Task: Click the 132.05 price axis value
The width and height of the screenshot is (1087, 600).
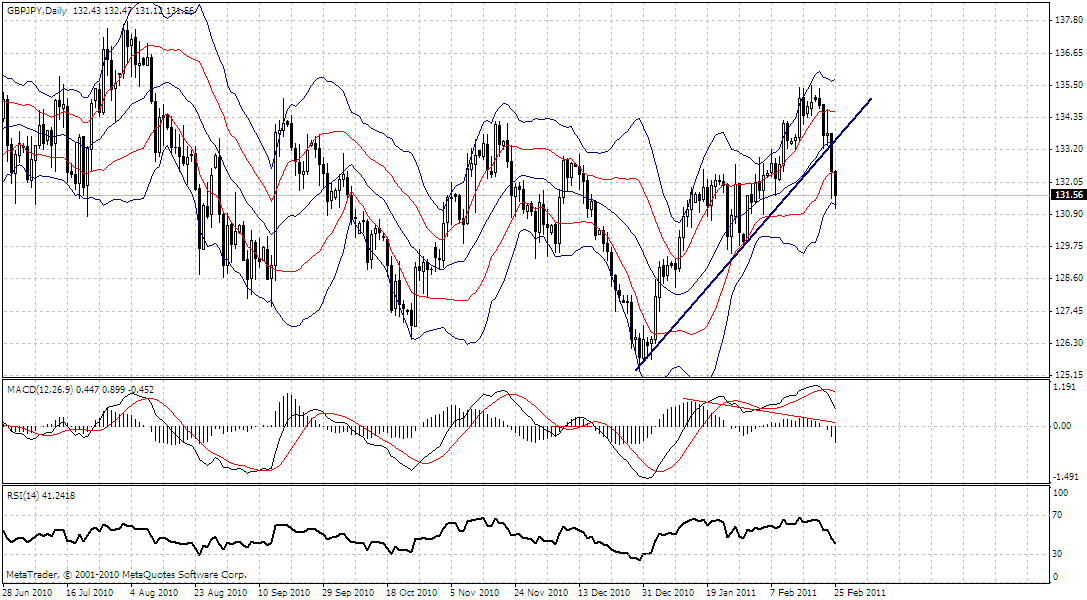Action: point(1068,182)
